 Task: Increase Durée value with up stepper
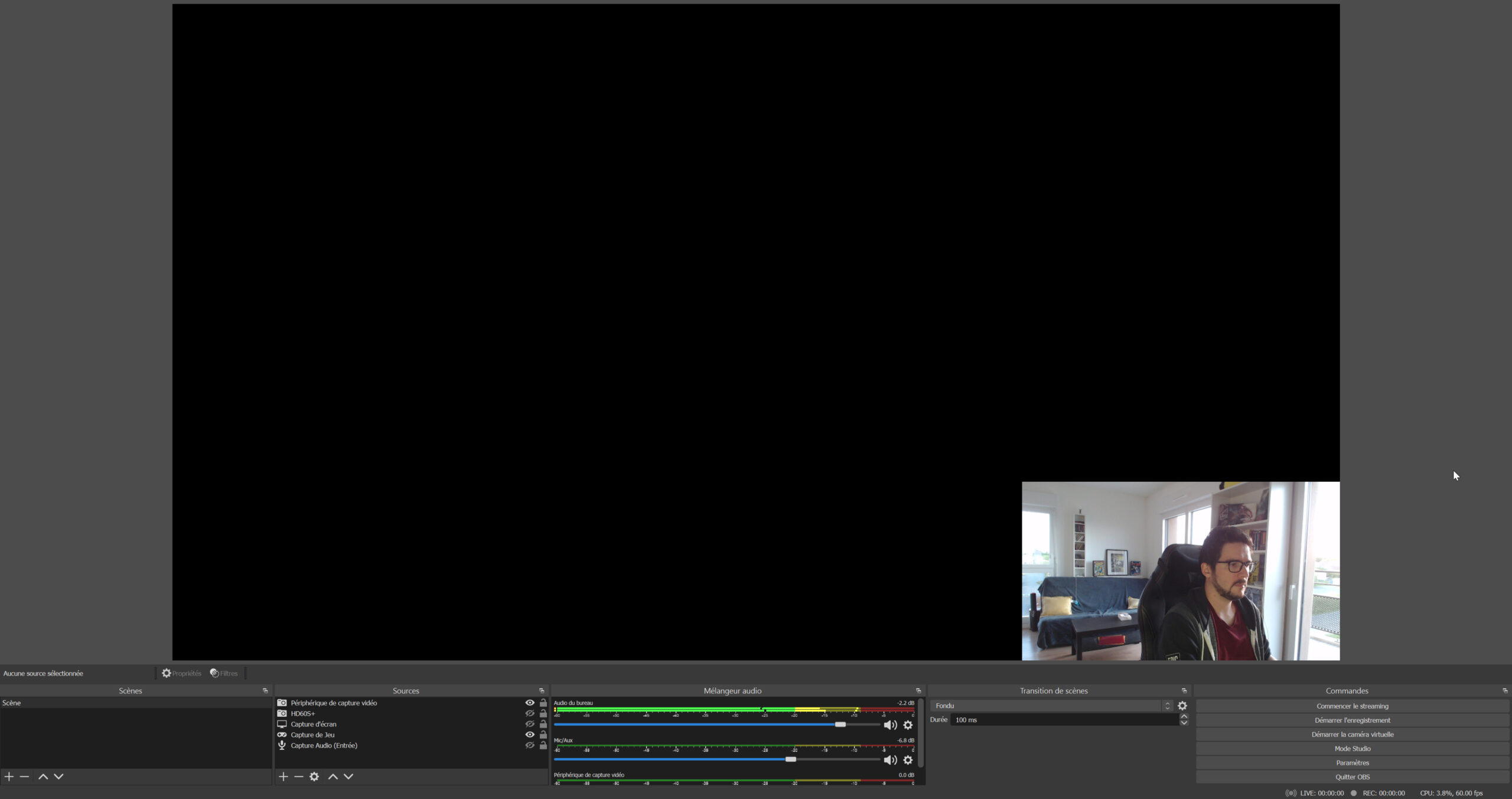(x=1184, y=717)
